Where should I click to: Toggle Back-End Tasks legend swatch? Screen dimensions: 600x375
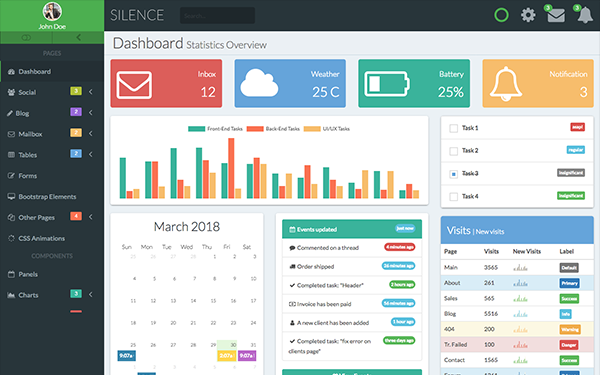pos(255,129)
